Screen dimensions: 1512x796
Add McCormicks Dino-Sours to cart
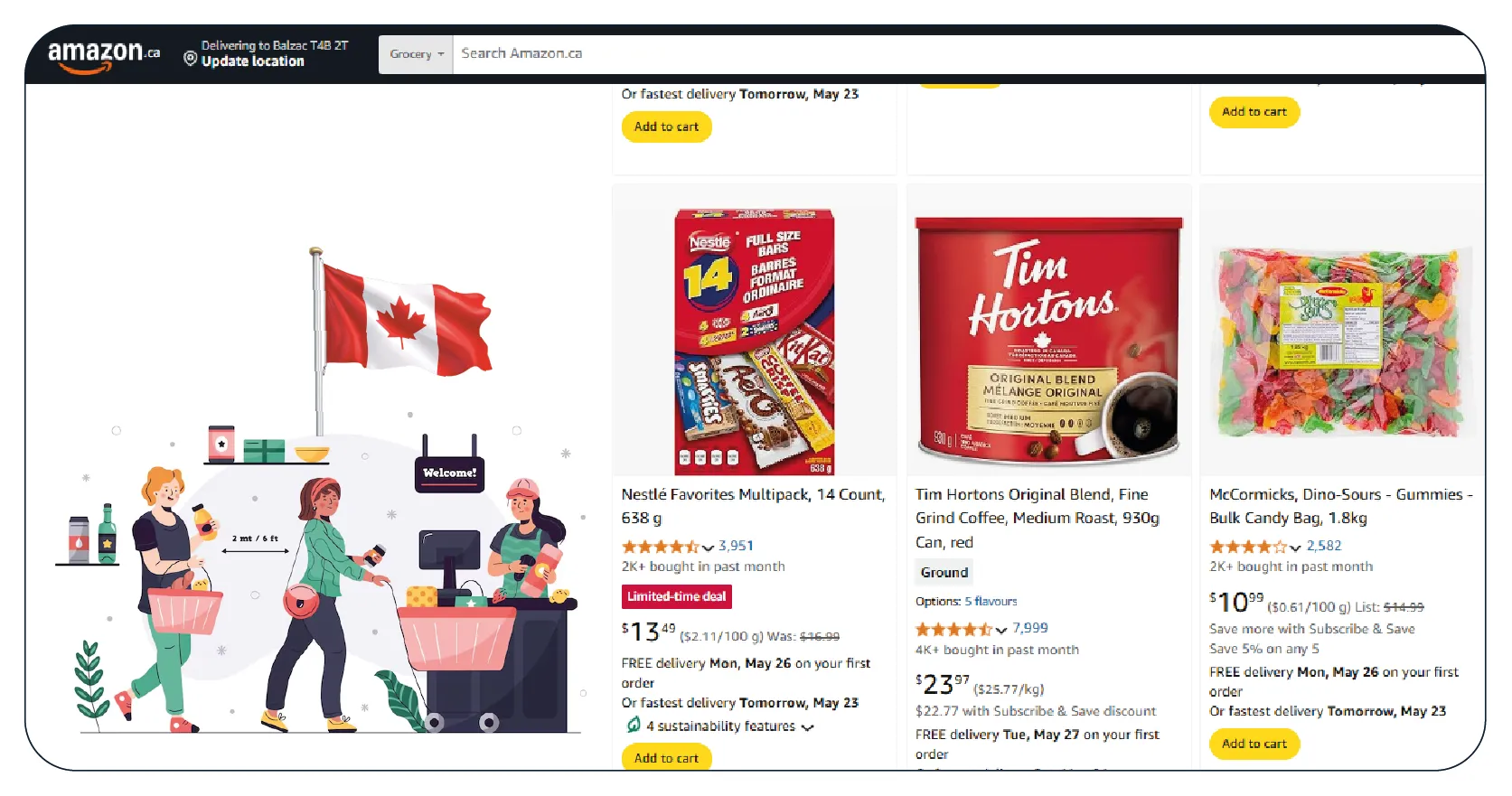point(1254,744)
